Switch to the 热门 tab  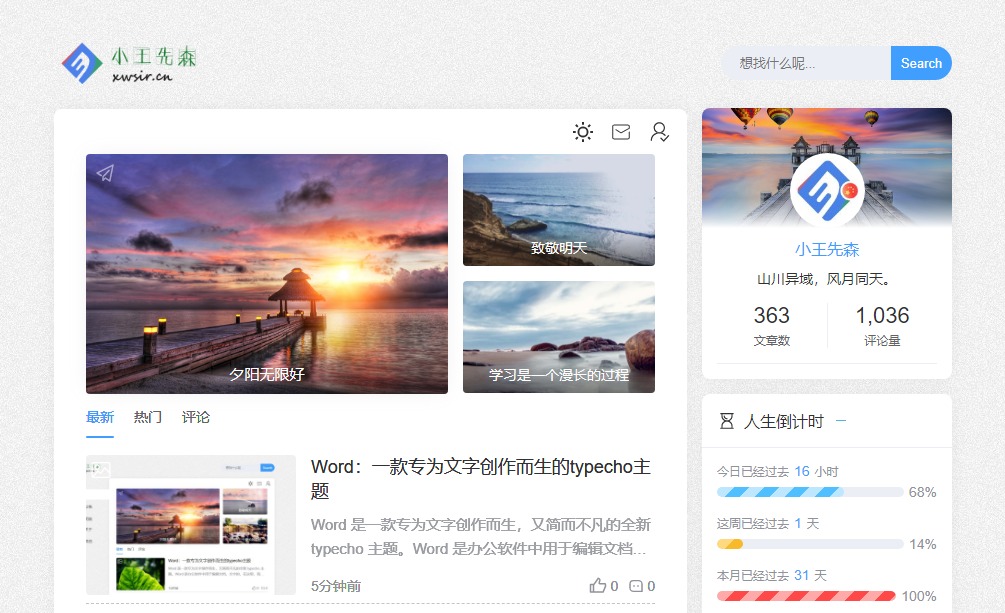pos(148,417)
